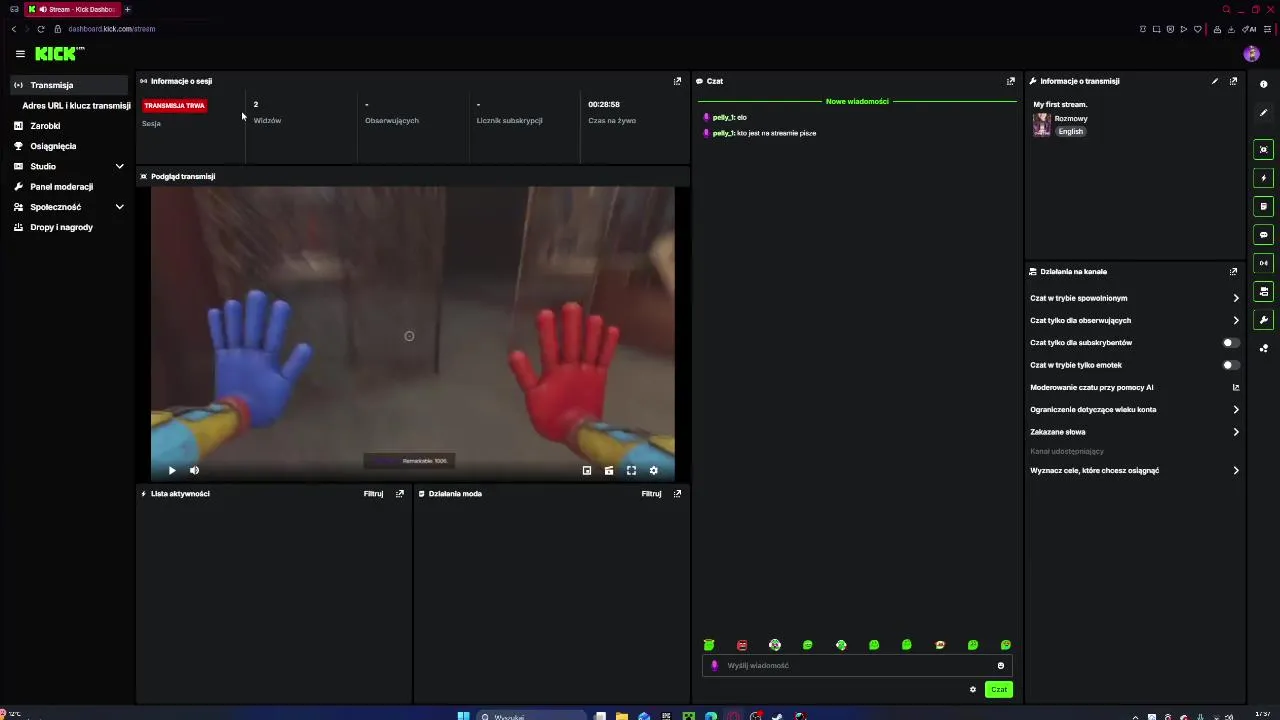Image resolution: width=1280 pixels, height=720 pixels.
Task: Toggle the lightning activity widget icon in right rail
Action: pos(1264,178)
